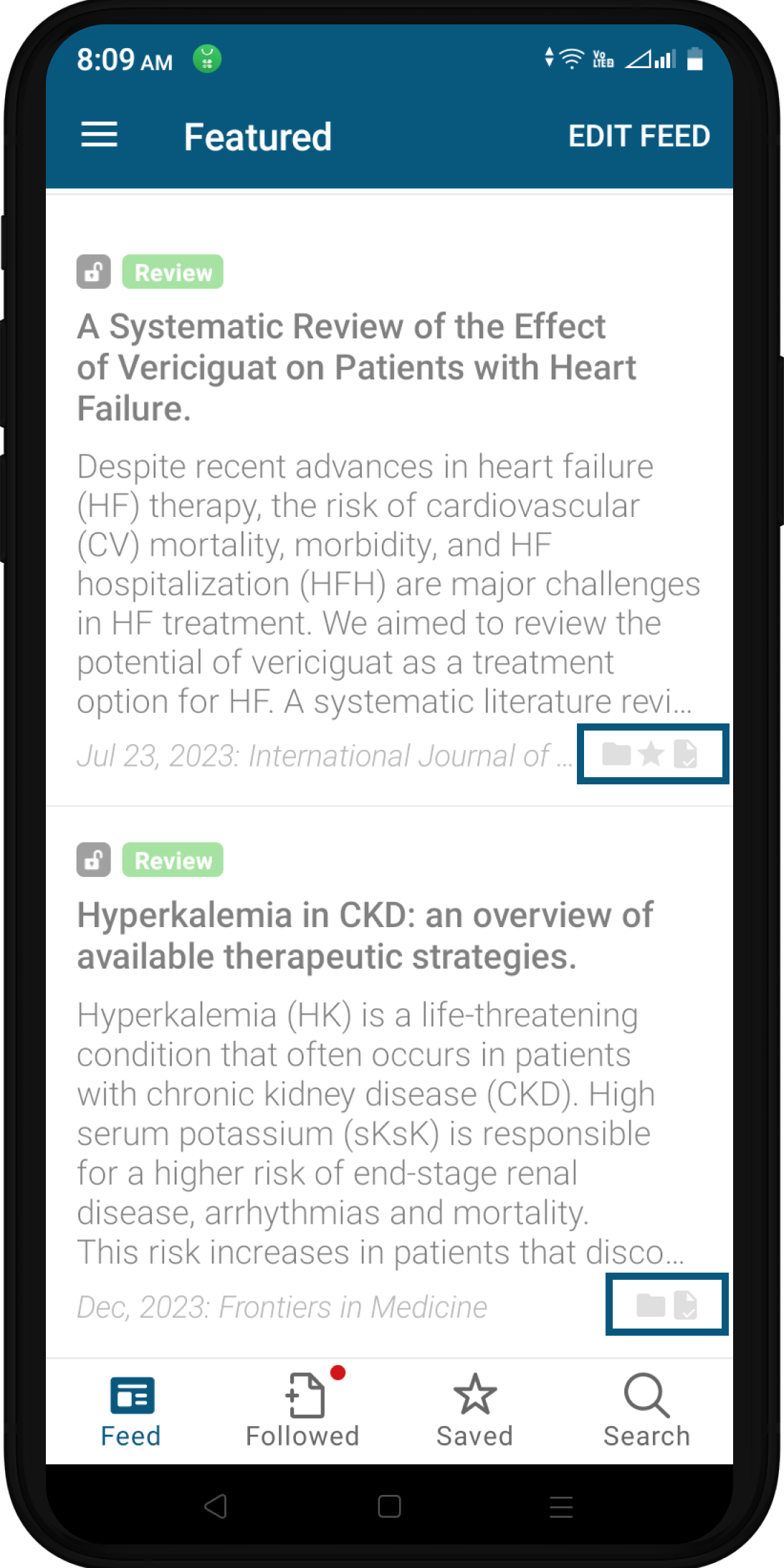Open the Search tab
Image resolution: width=784 pixels, height=1568 pixels.
click(x=646, y=1411)
